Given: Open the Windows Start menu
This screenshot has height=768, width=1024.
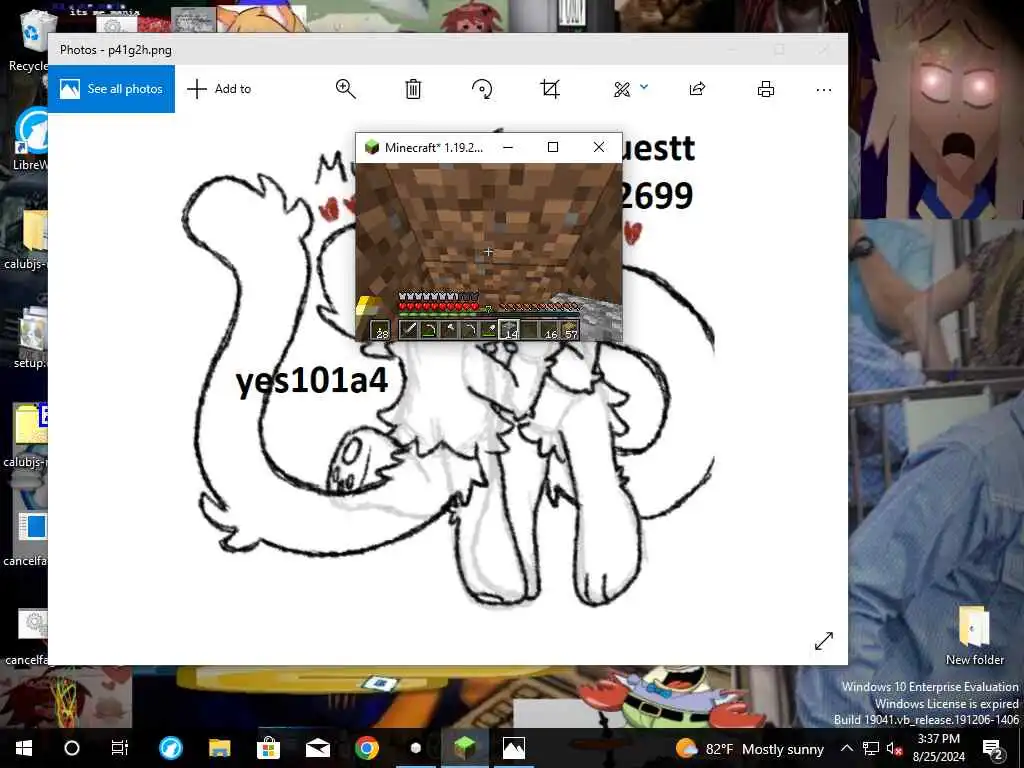Looking at the screenshot, I should pos(24,748).
